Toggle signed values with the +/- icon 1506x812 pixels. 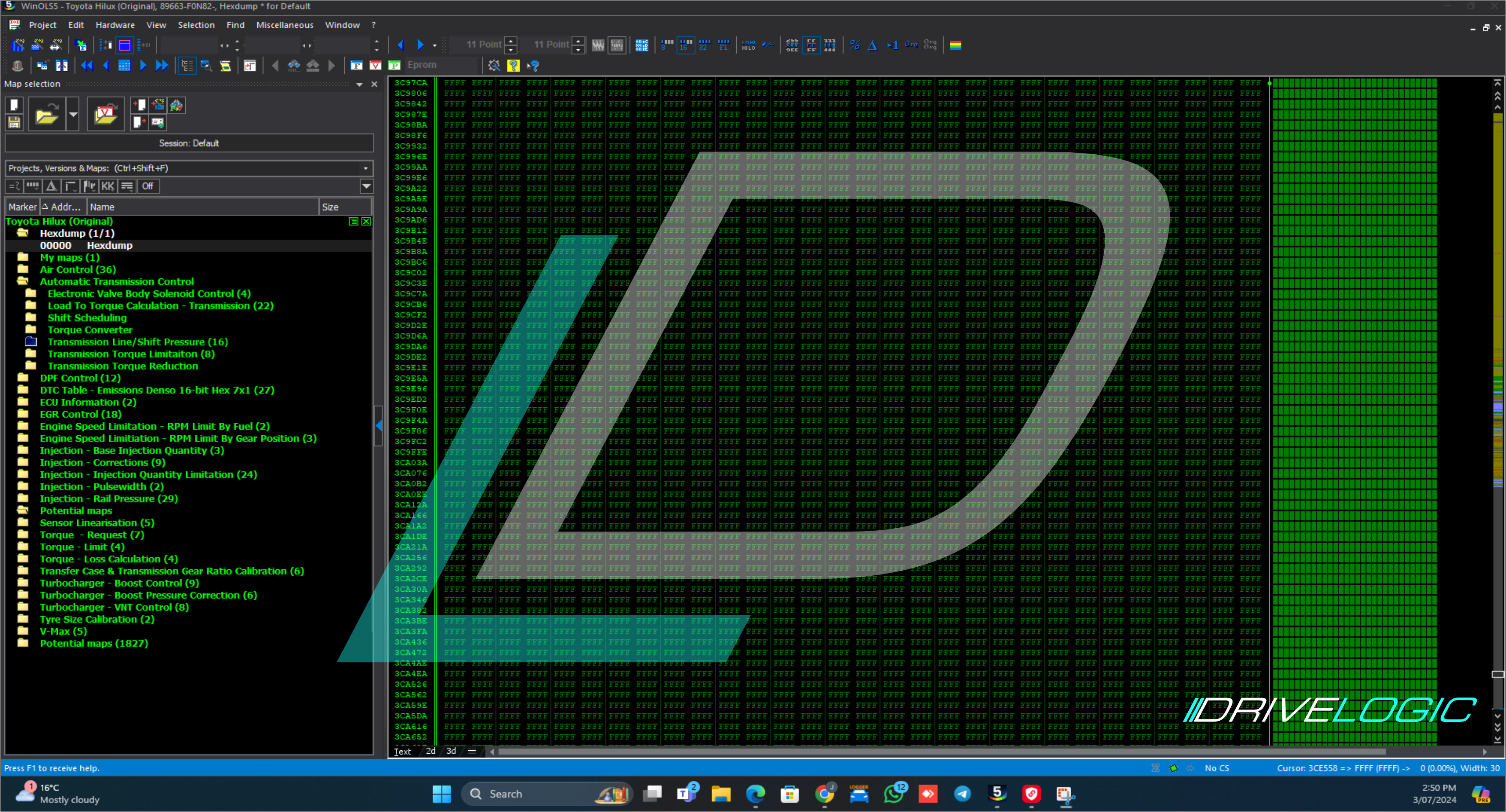(x=768, y=45)
